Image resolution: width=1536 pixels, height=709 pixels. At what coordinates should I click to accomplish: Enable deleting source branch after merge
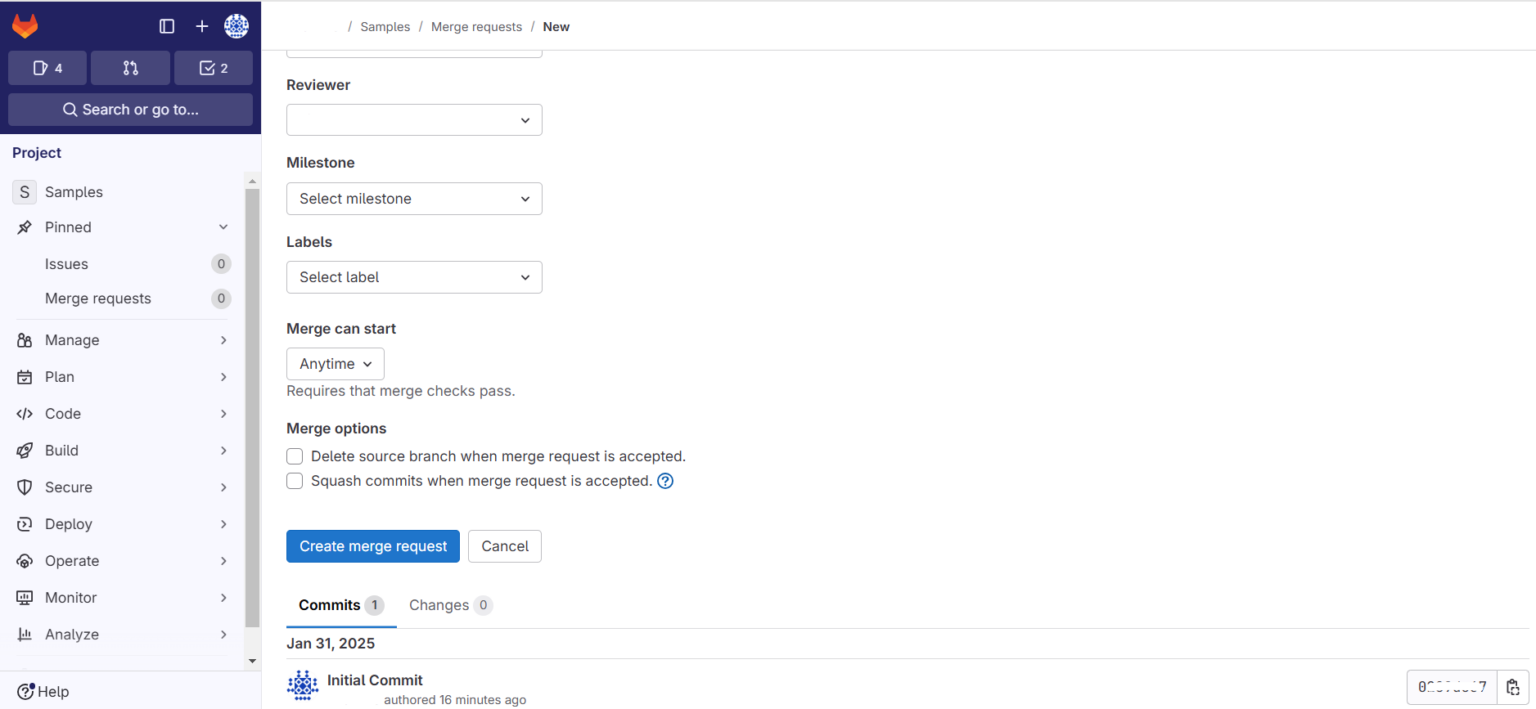294,456
